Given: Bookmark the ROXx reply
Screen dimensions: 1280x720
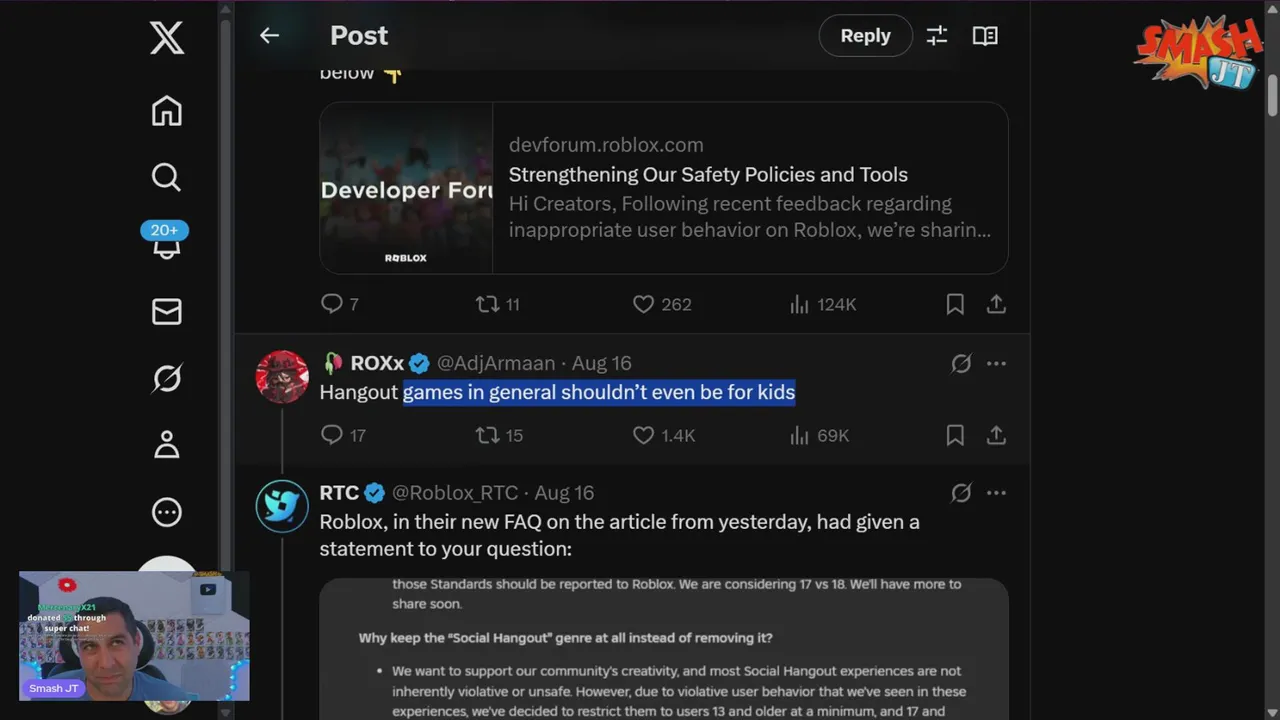Looking at the screenshot, I should point(955,435).
